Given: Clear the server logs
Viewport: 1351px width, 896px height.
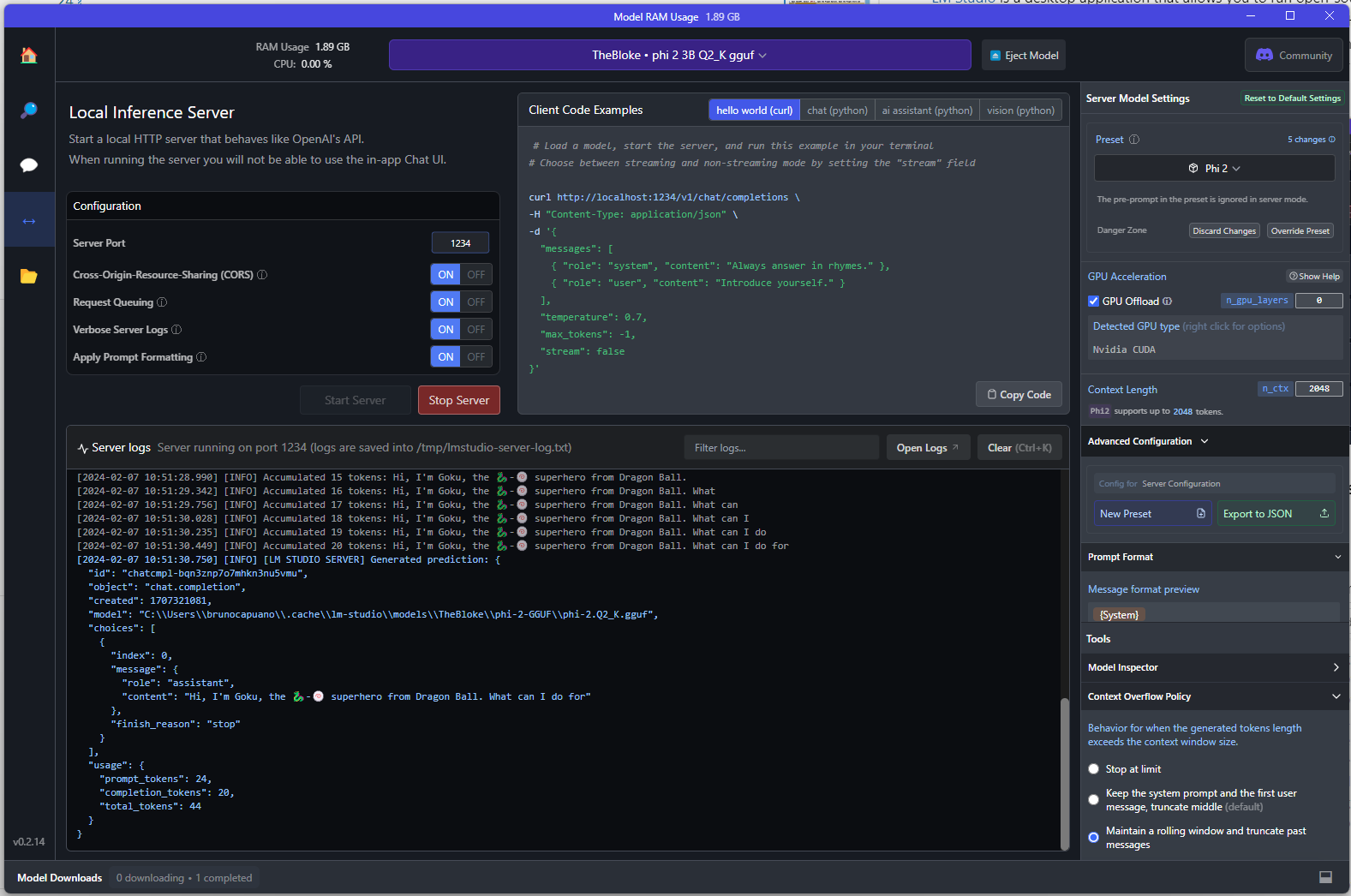Looking at the screenshot, I should click(x=1019, y=448).
